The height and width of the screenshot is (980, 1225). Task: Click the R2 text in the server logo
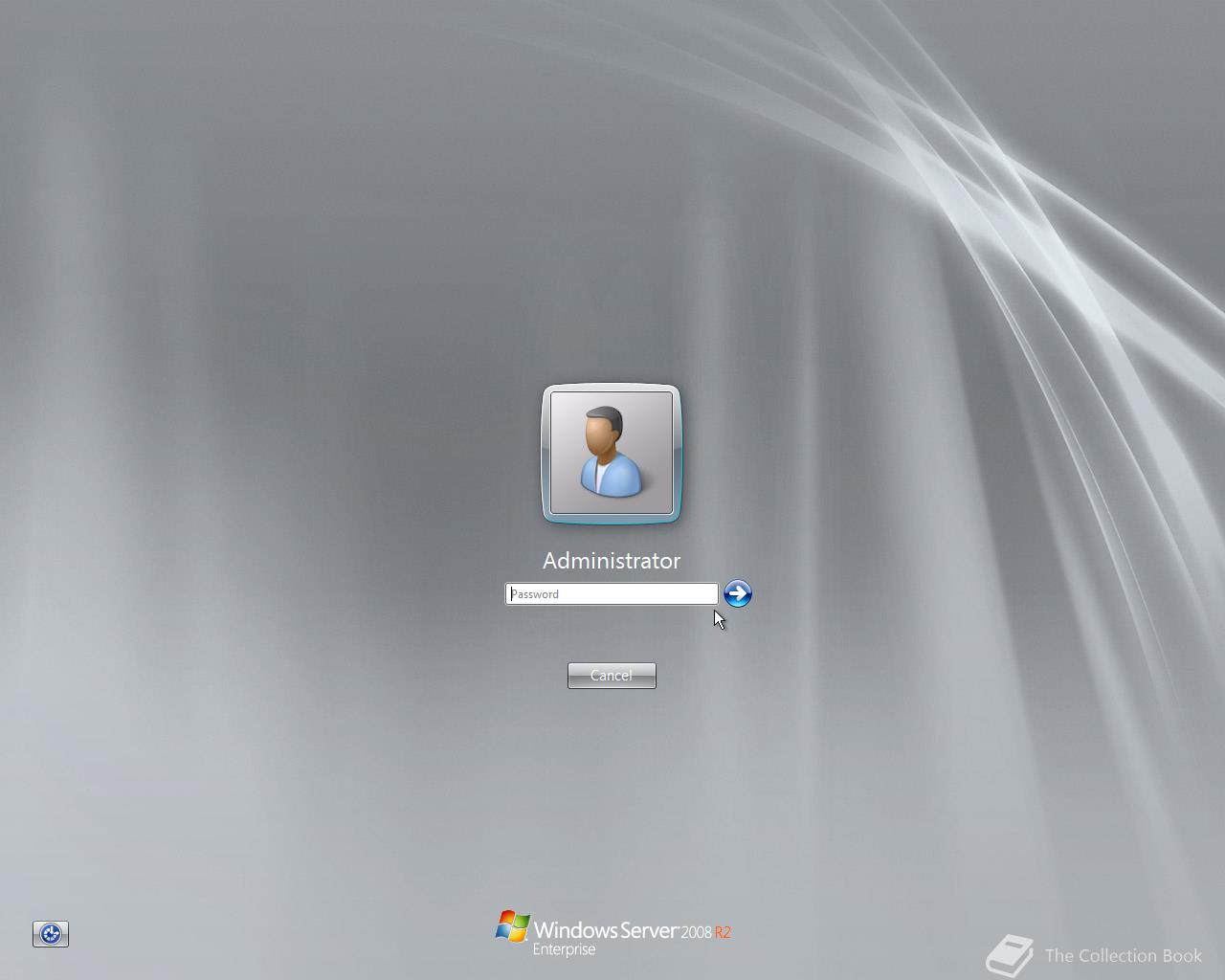[x=724, y=931]
